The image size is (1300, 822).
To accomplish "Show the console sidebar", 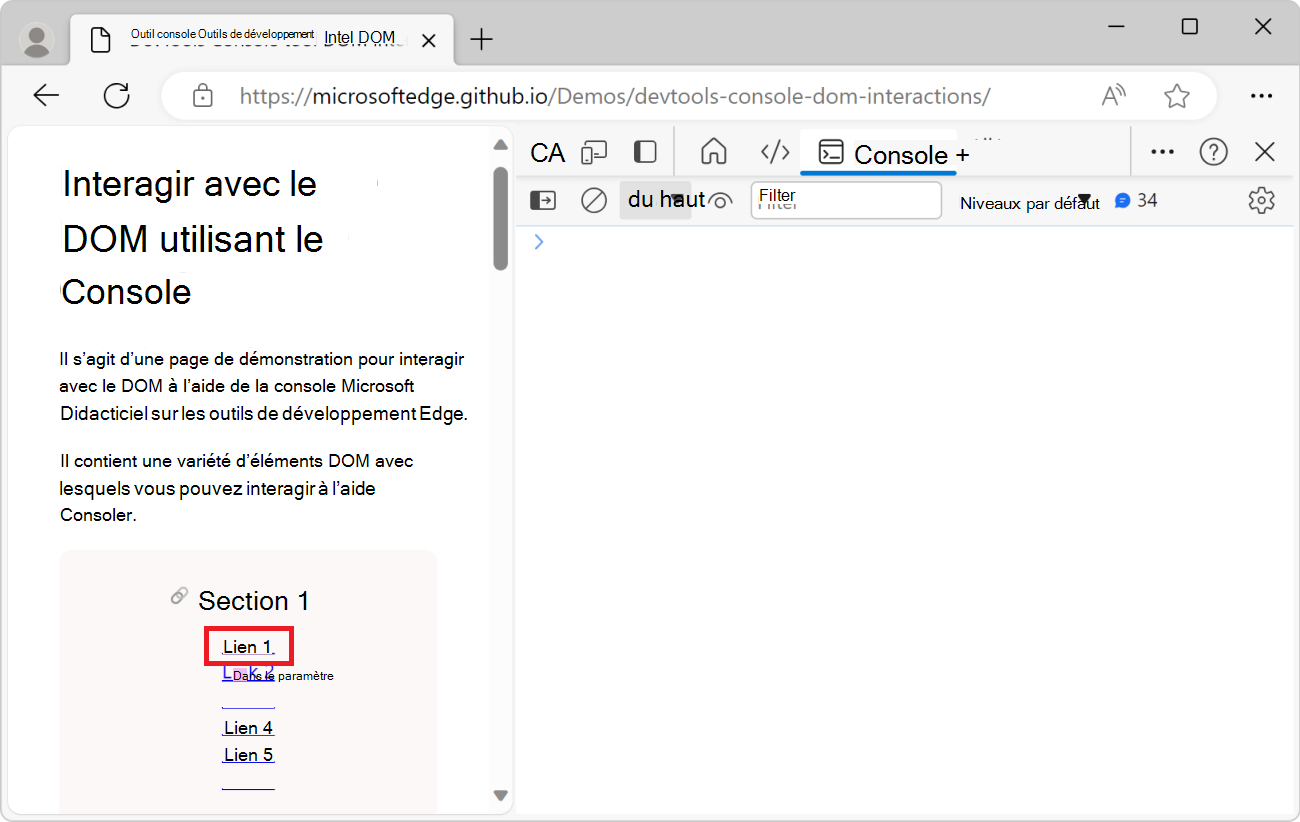I will pyautogui.click(x=542, y=200).
